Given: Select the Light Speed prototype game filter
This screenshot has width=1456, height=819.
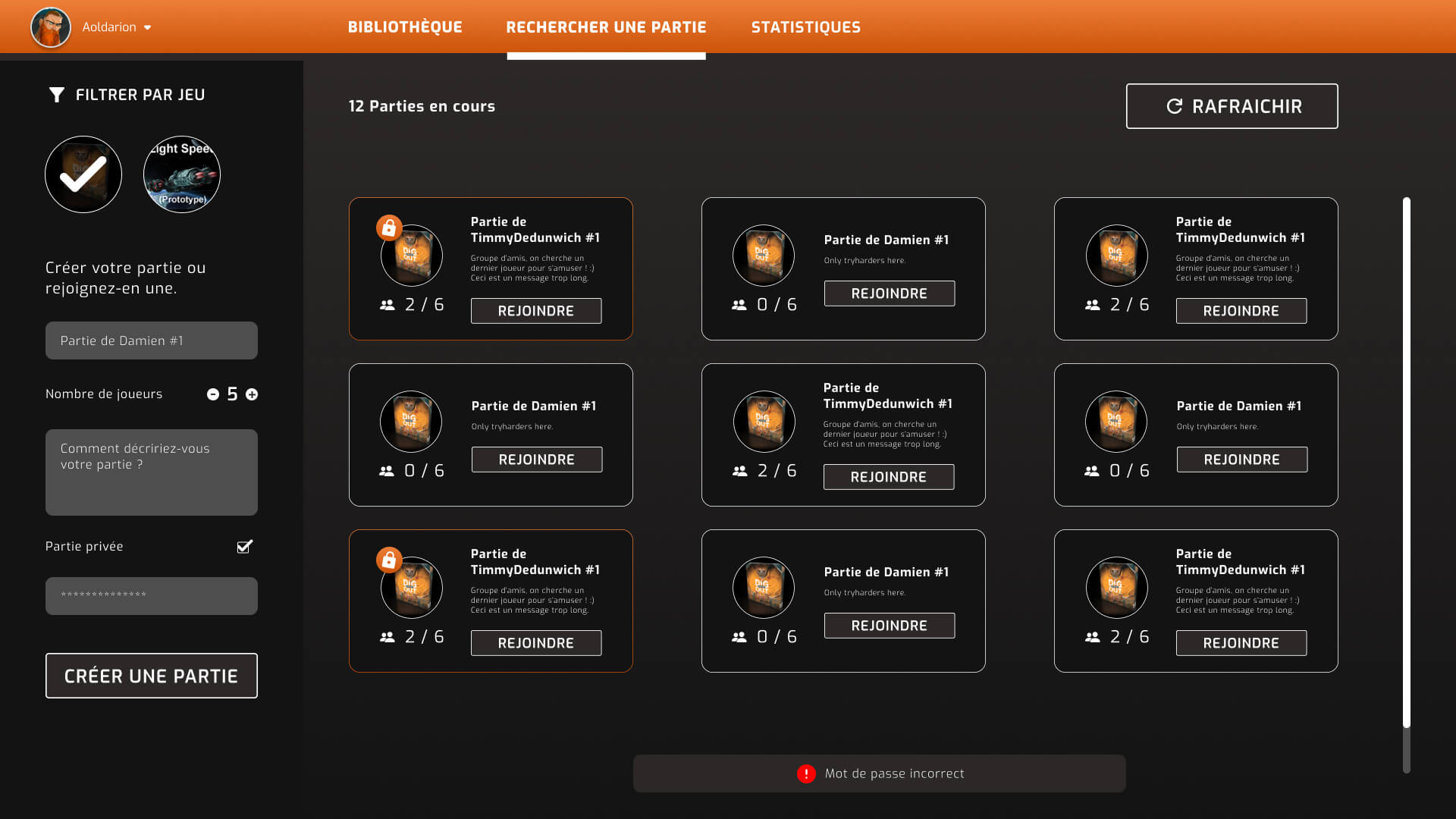Looking at the screenshot, I should click(x=182, y=174).
